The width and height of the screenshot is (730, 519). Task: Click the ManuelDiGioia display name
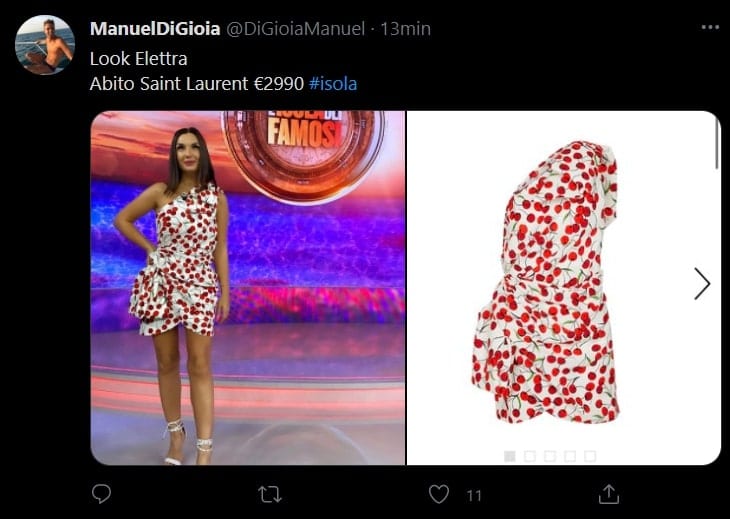[155, 29]
